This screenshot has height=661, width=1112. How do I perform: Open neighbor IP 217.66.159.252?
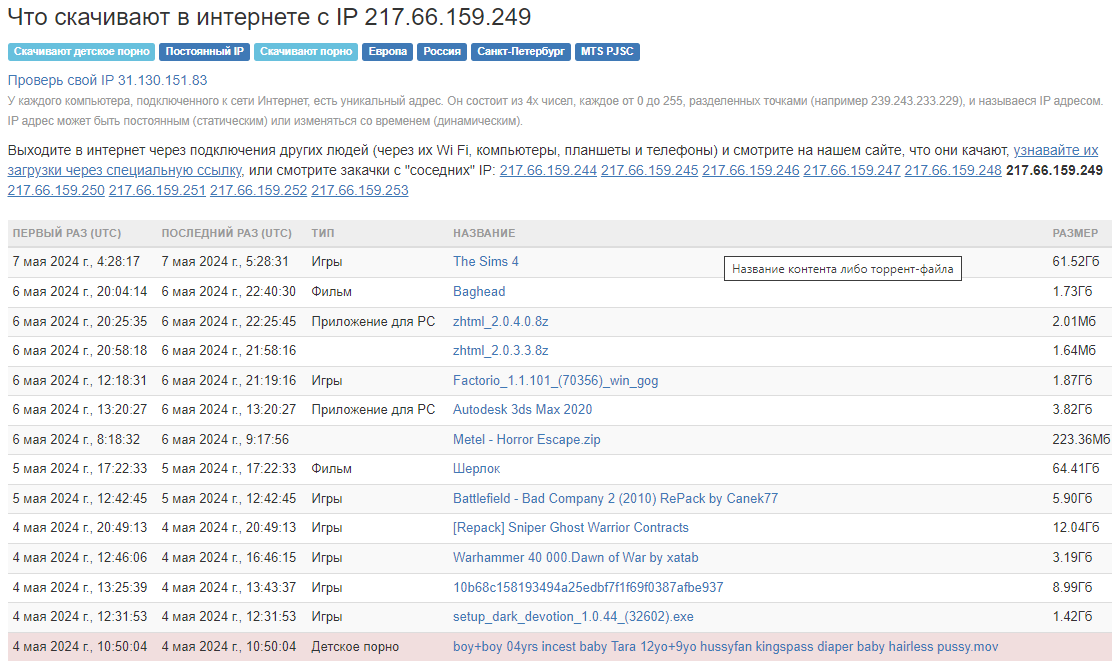point(258,190)
